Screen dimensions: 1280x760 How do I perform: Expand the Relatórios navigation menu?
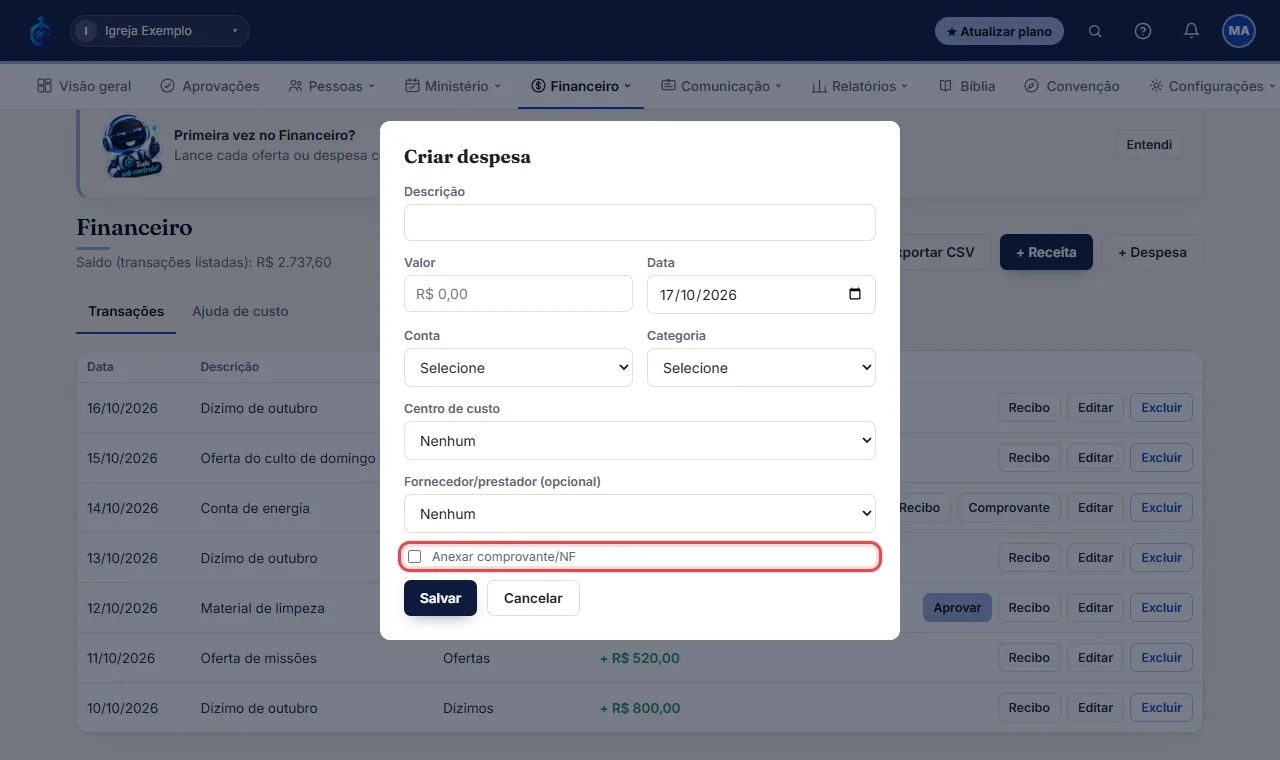tap(860, 86)
